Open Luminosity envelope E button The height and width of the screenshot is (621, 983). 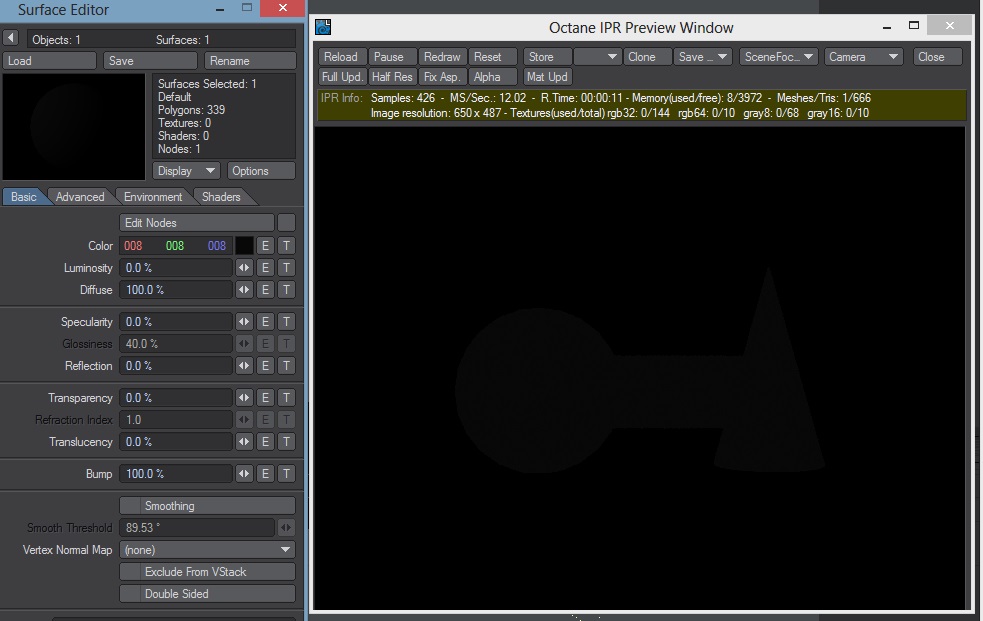tap(265, 268)
